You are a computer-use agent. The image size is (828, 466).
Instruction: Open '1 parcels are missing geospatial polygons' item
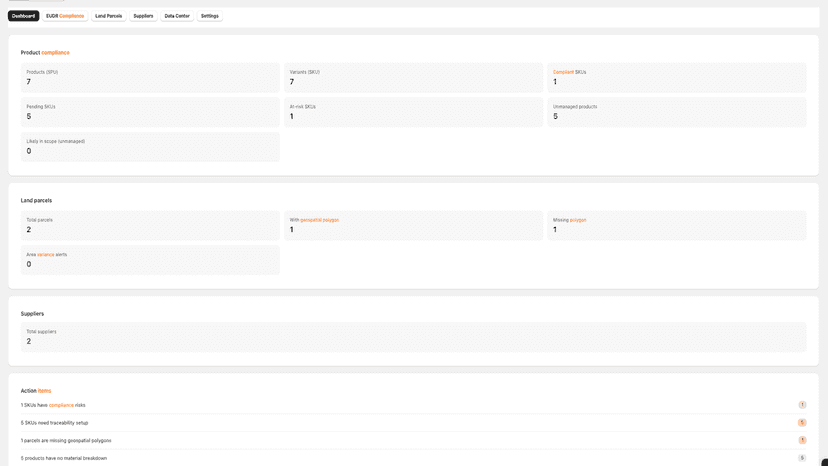(x=413, y=440)
